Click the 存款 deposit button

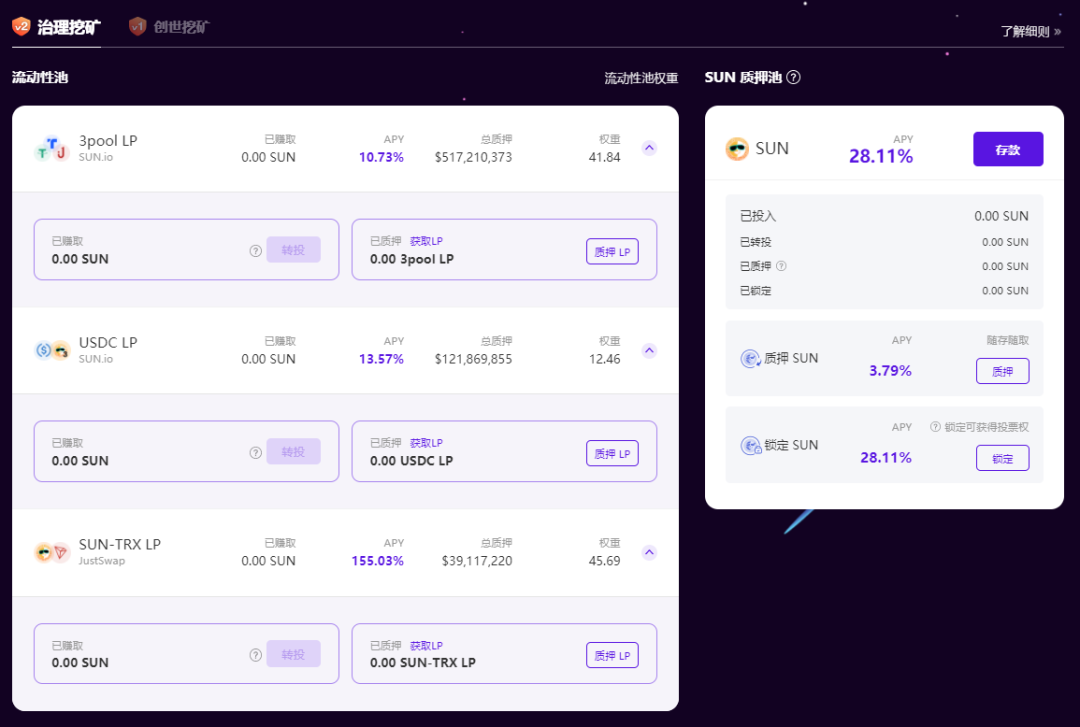coord(1008,149)
